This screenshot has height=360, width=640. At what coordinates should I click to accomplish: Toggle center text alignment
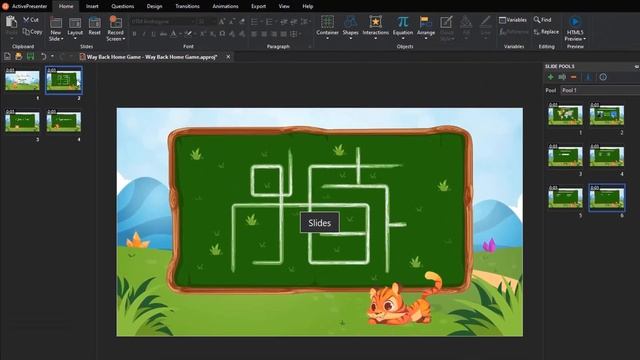tap(264, 34)
